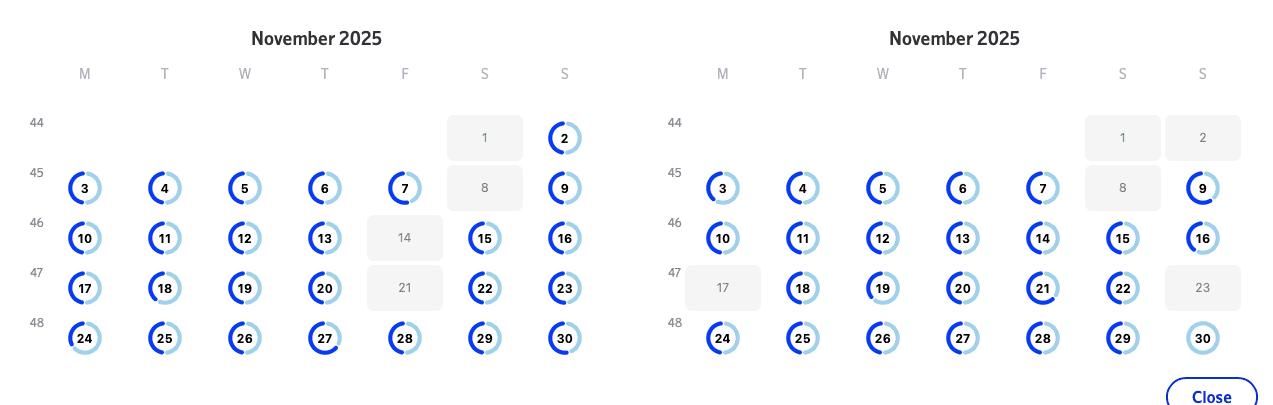This screenshot has width=1273, height=405.
Task: Select November 27 in left calendar
Action: (325, 338)
